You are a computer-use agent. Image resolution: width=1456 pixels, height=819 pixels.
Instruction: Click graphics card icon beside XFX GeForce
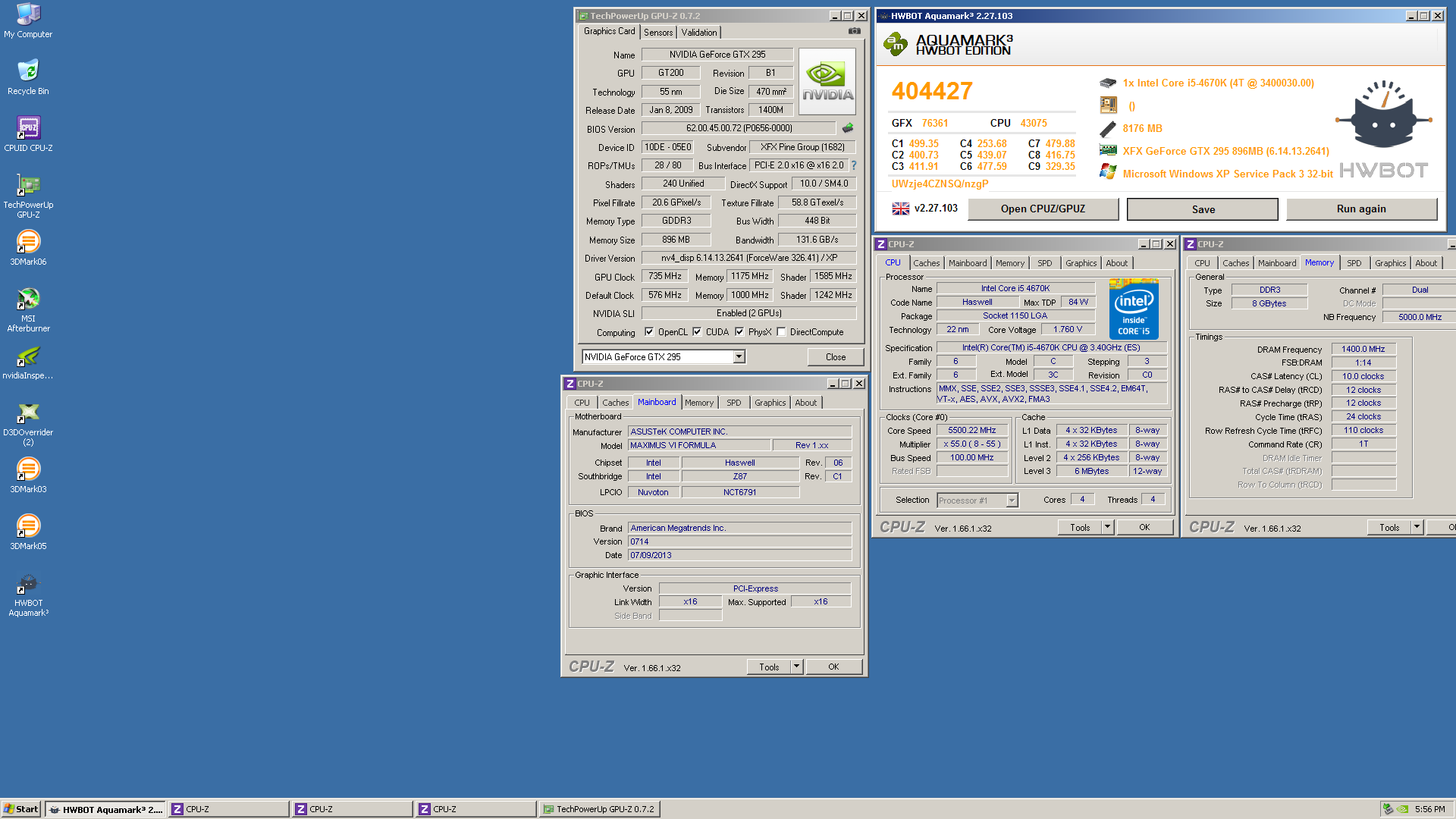pyautogui.click(x=1108, y=151)
